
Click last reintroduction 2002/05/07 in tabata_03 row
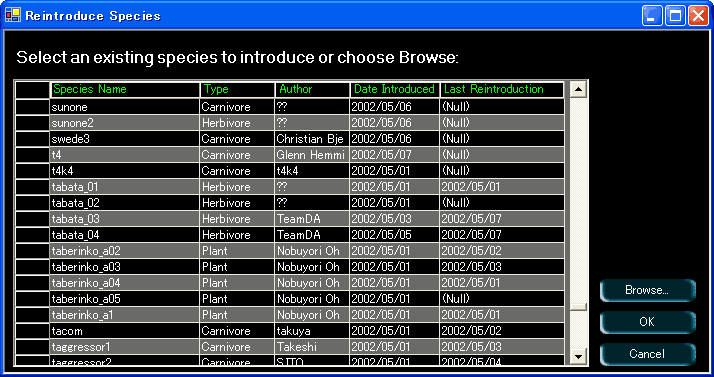click(x=502, y=219)
